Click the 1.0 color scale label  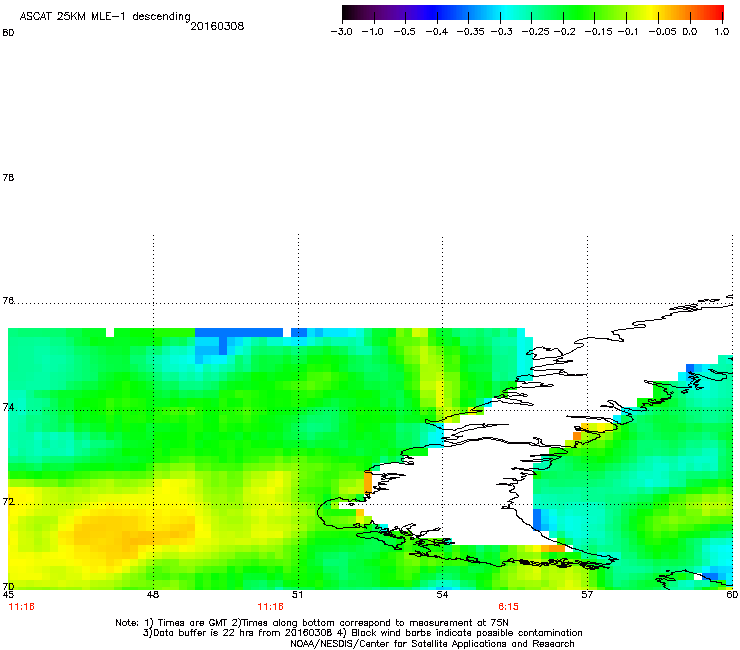coord(722,32)
